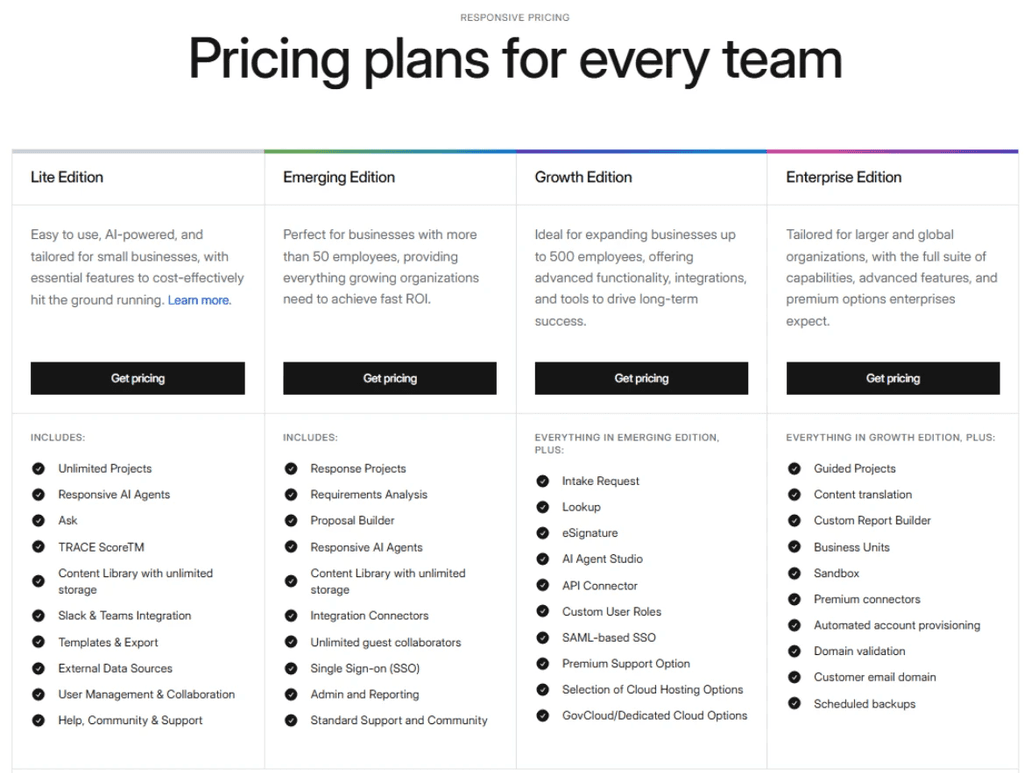Screen dimensions: 1024x773
Task: Click the checkmark beside Scheduled backups
Action: coord(794,703)
